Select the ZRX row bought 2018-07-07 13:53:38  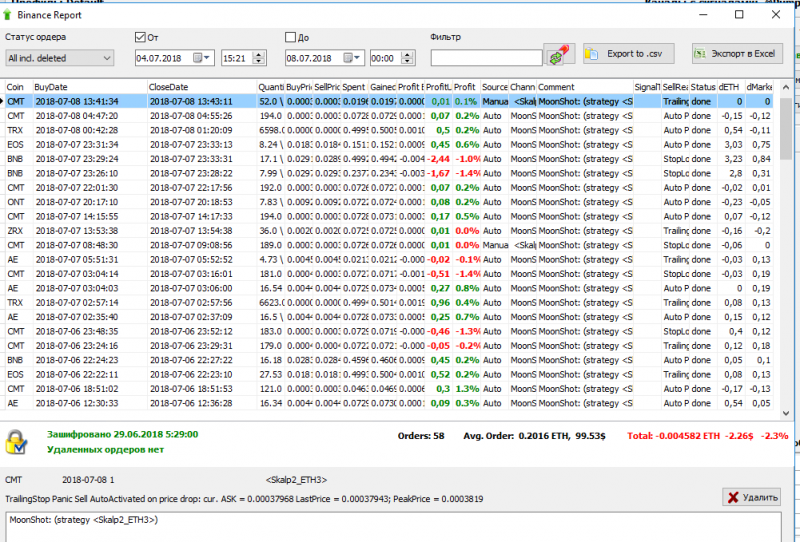(x=389, y=231)
